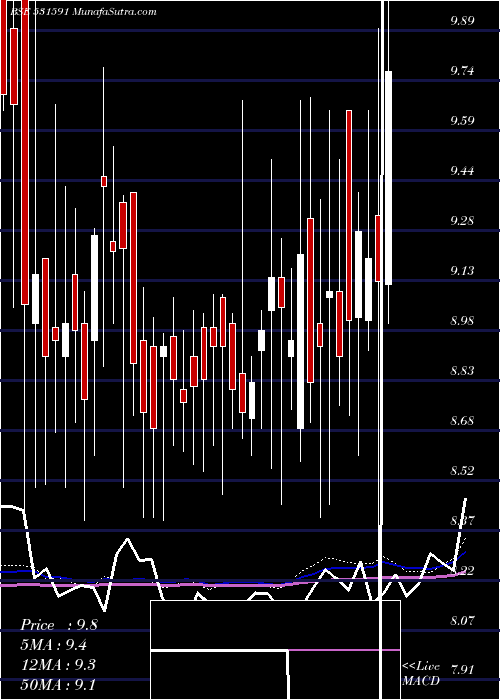Click the 9.28 price axis label

462,221
